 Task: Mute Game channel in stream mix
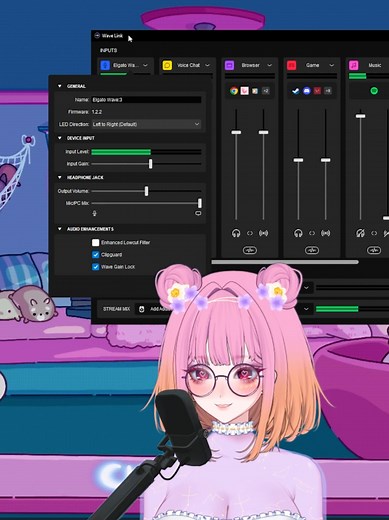coord(326,233)
